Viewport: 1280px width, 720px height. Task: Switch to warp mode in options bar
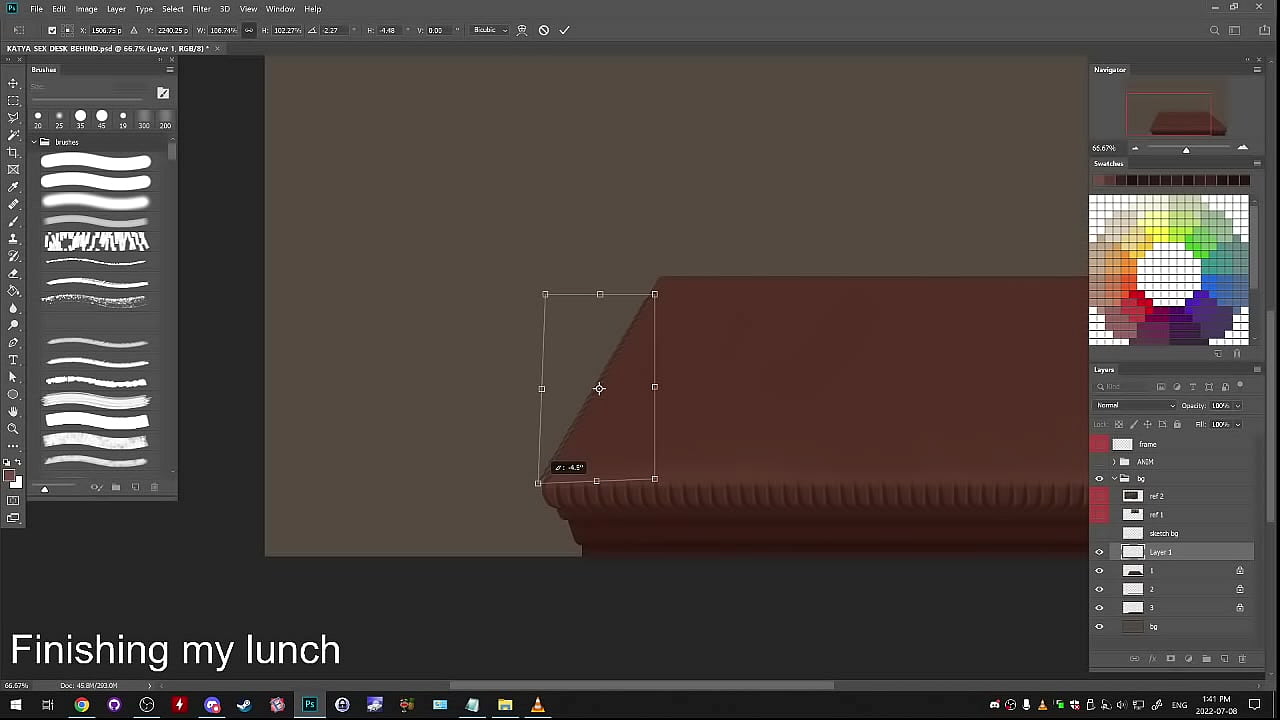(x=522, y=30)
